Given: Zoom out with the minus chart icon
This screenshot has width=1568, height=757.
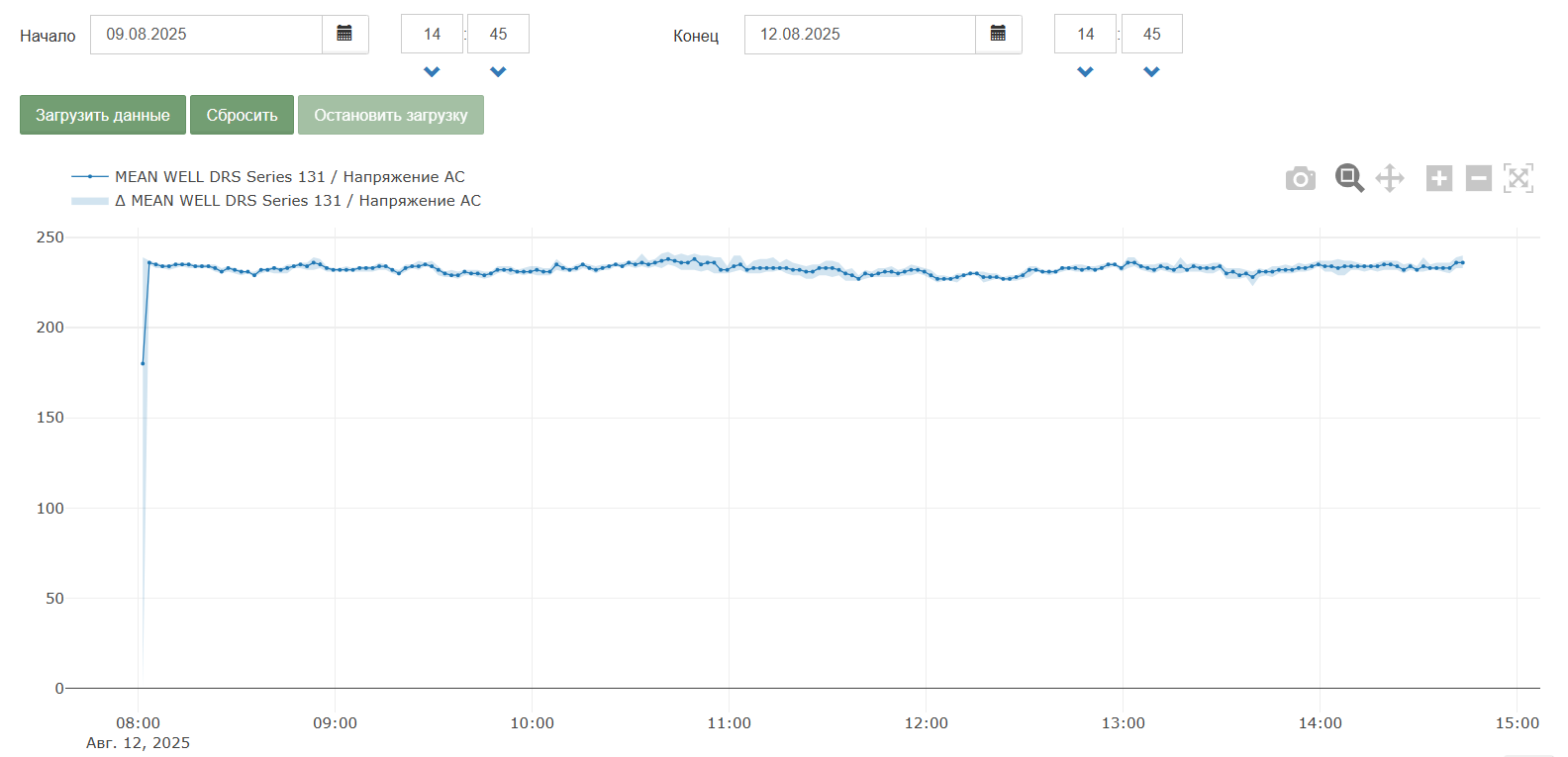Looking at the screenshot, I should click(1478, 178).
